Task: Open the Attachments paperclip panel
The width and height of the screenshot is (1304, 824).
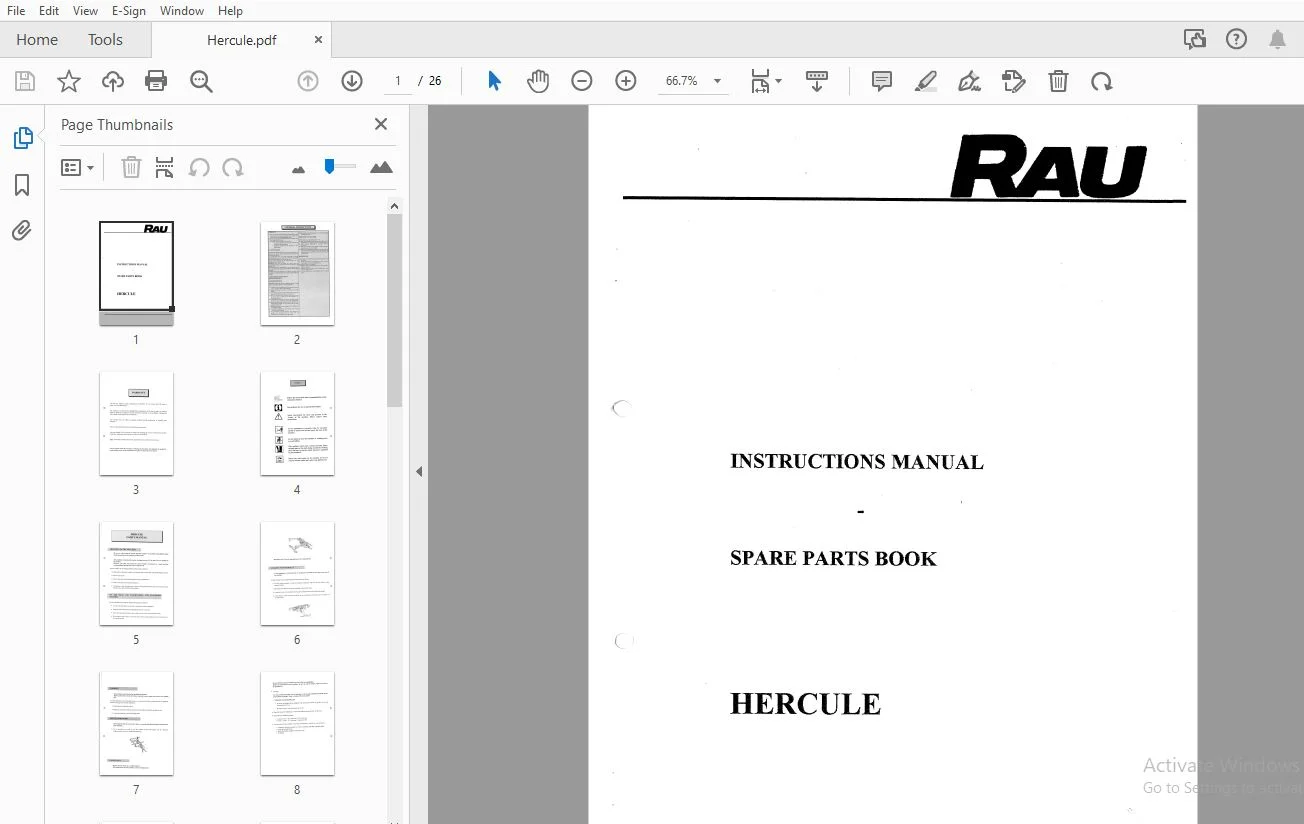Action: [x=22, y=231]
